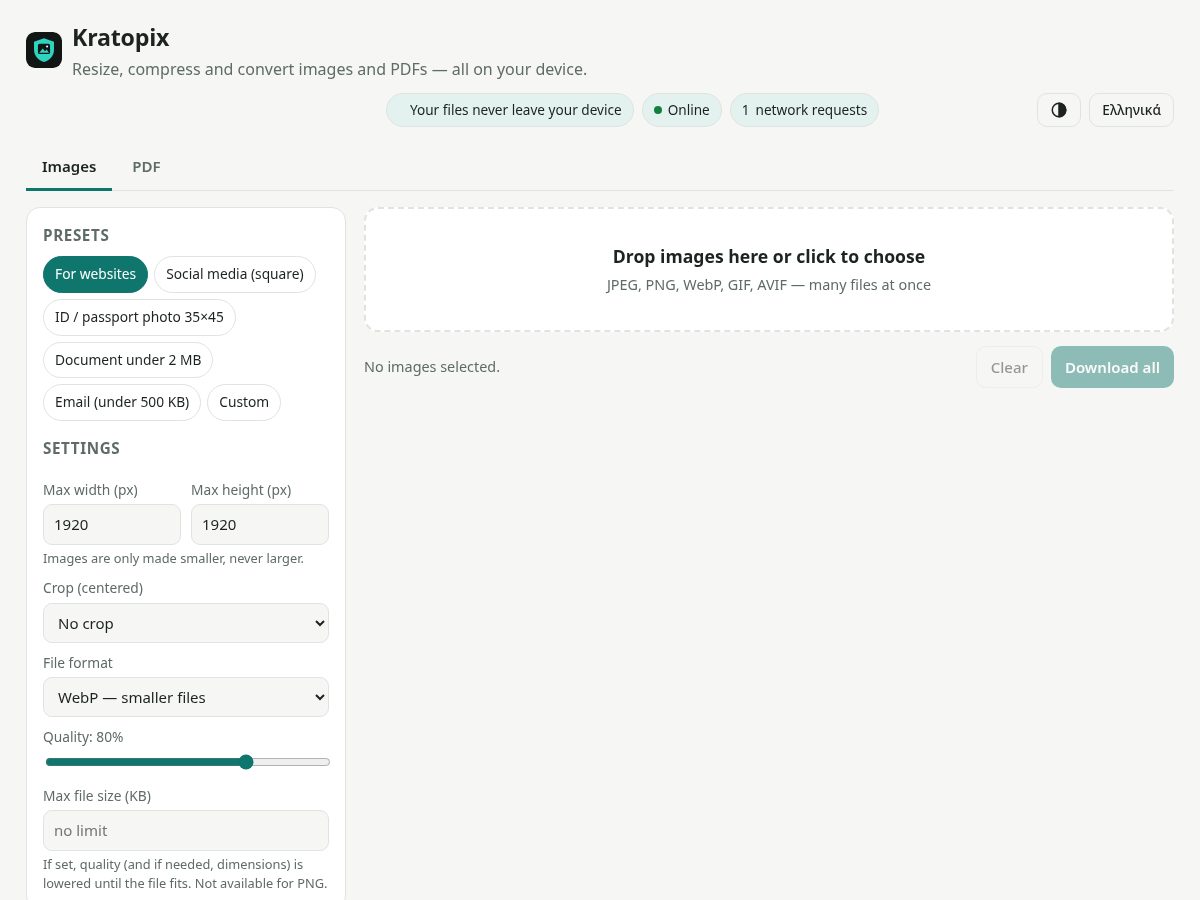
Task: Choose the Email (under 500 KB) preset
Action: point(122,402)
